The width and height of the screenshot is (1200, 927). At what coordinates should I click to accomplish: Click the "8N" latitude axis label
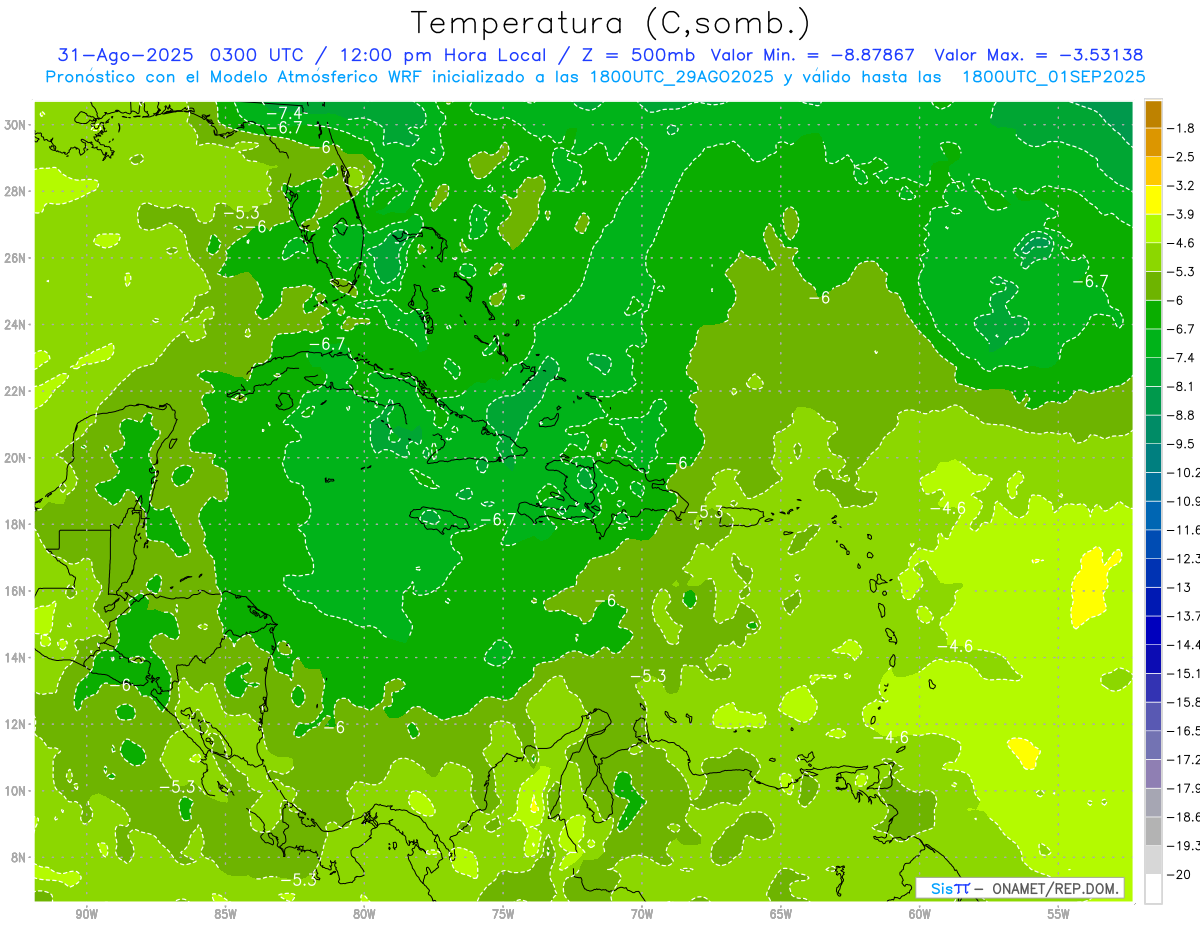tap(18, 857)
